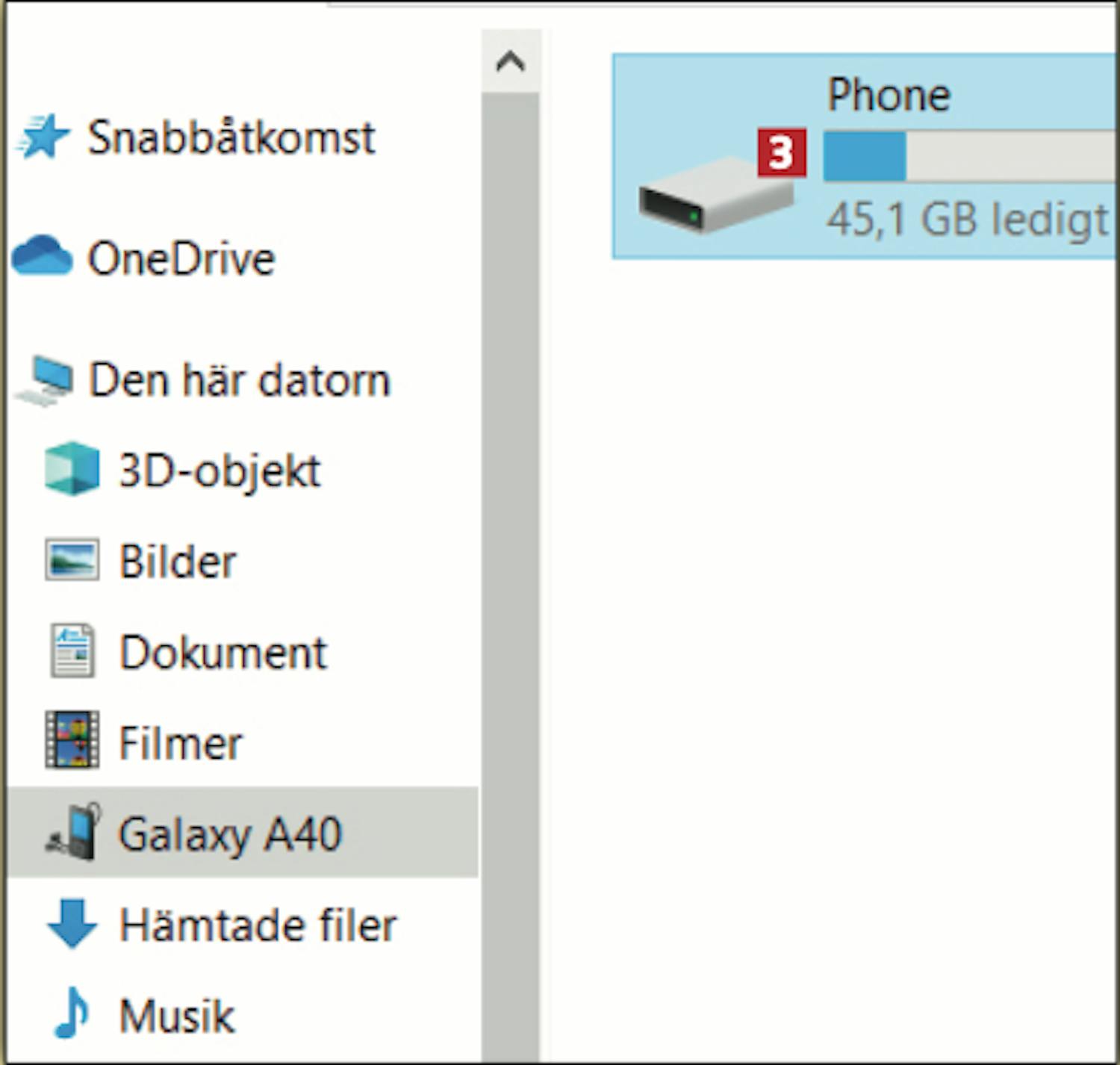Viewport: 1120px width, 1065px height.
Task: Click the Galaxy A40 device icon
Action: (73, 832)
